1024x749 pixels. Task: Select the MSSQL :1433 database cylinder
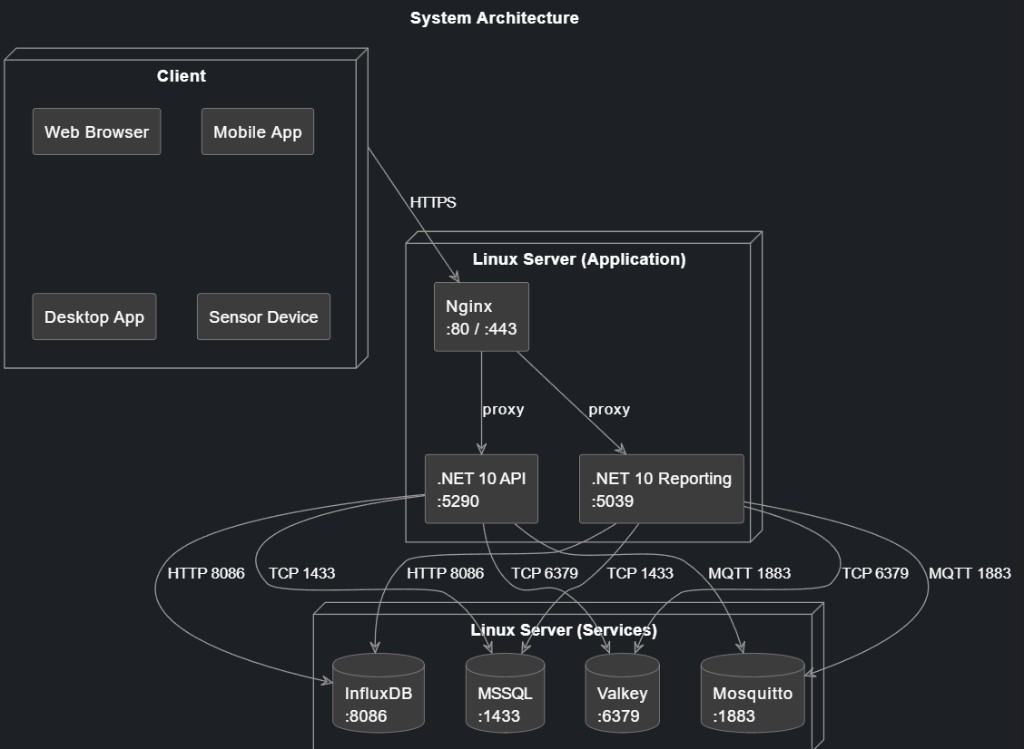point(505,693)
